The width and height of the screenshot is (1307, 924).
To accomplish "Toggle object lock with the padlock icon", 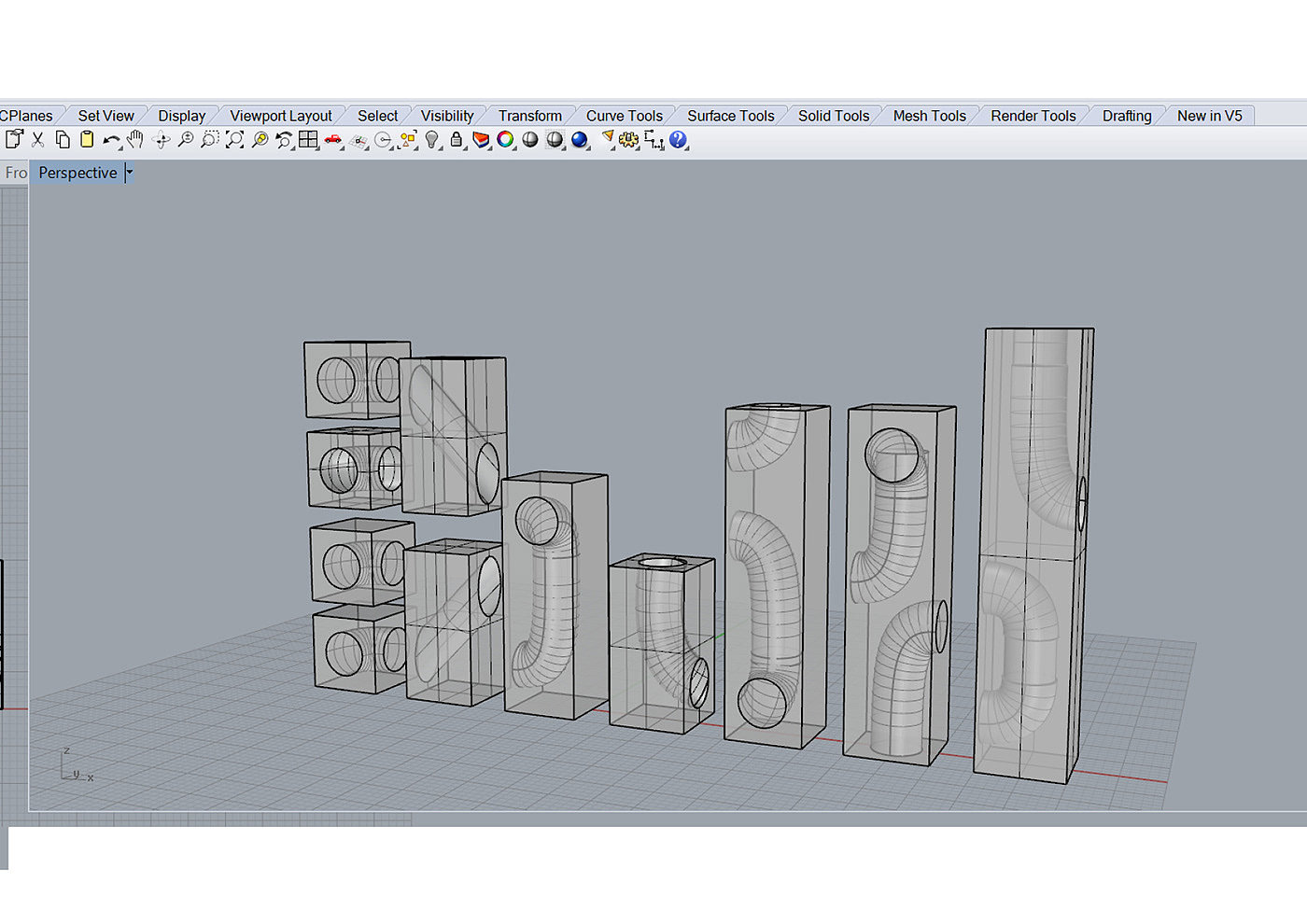I will click(457, 140).
